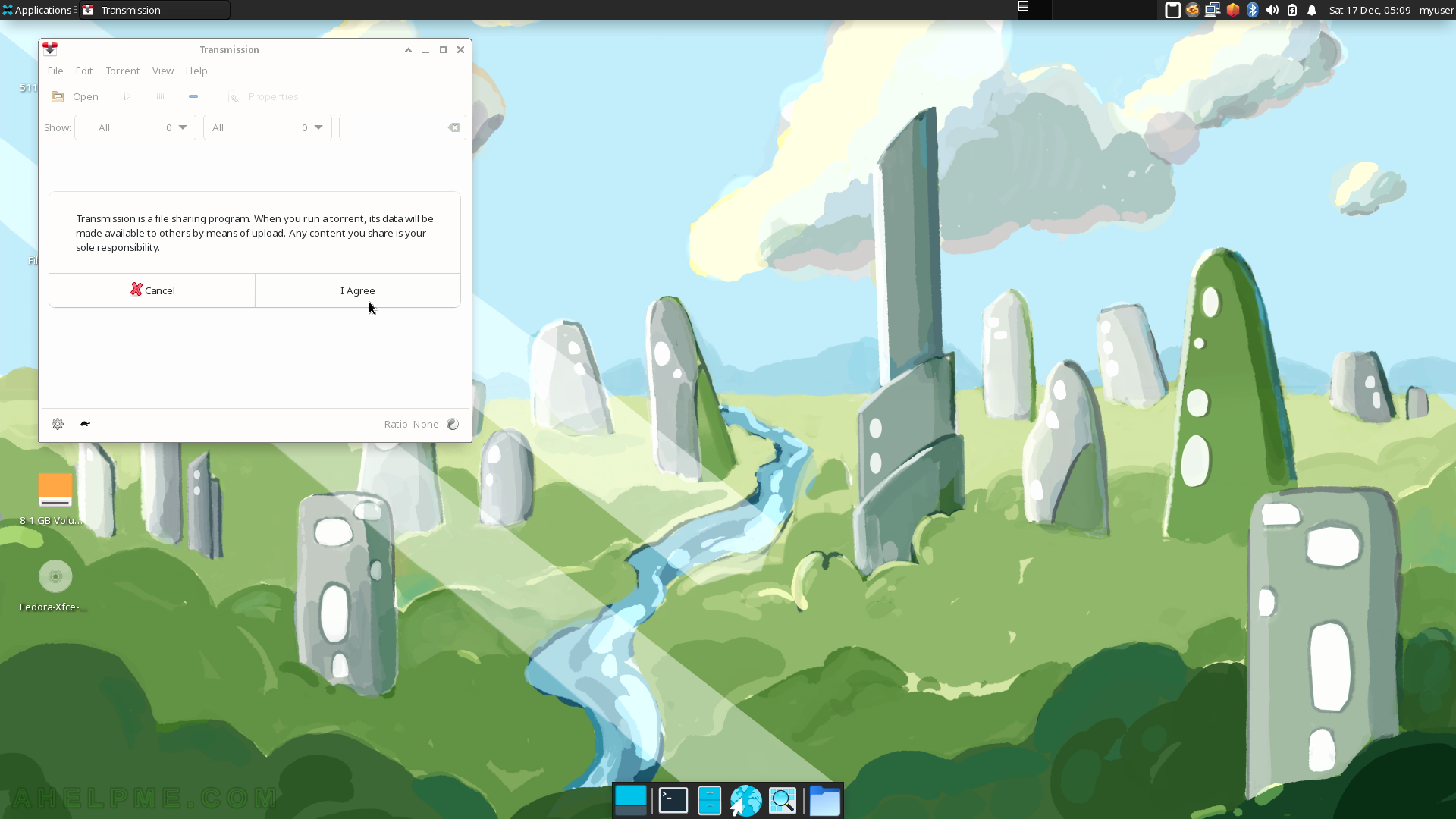The width and height of the screenshot is (1456, 819).
Task: Select the Fedora-Xfce disc desktop icon
Action: pos(53,585)
